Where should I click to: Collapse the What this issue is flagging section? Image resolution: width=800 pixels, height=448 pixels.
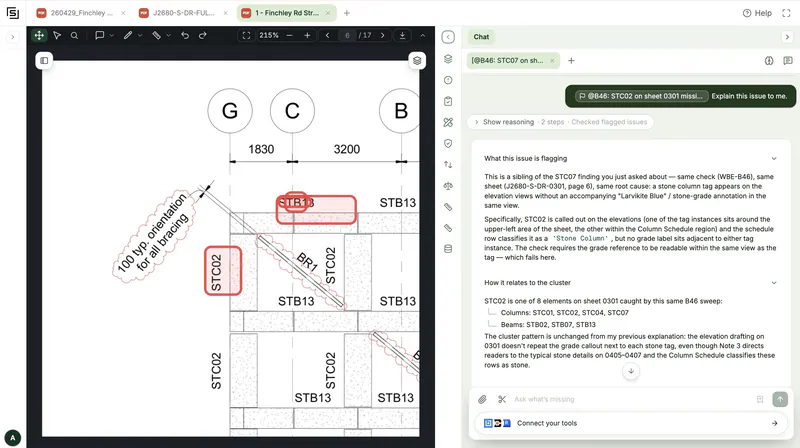[x=774, y=159]
